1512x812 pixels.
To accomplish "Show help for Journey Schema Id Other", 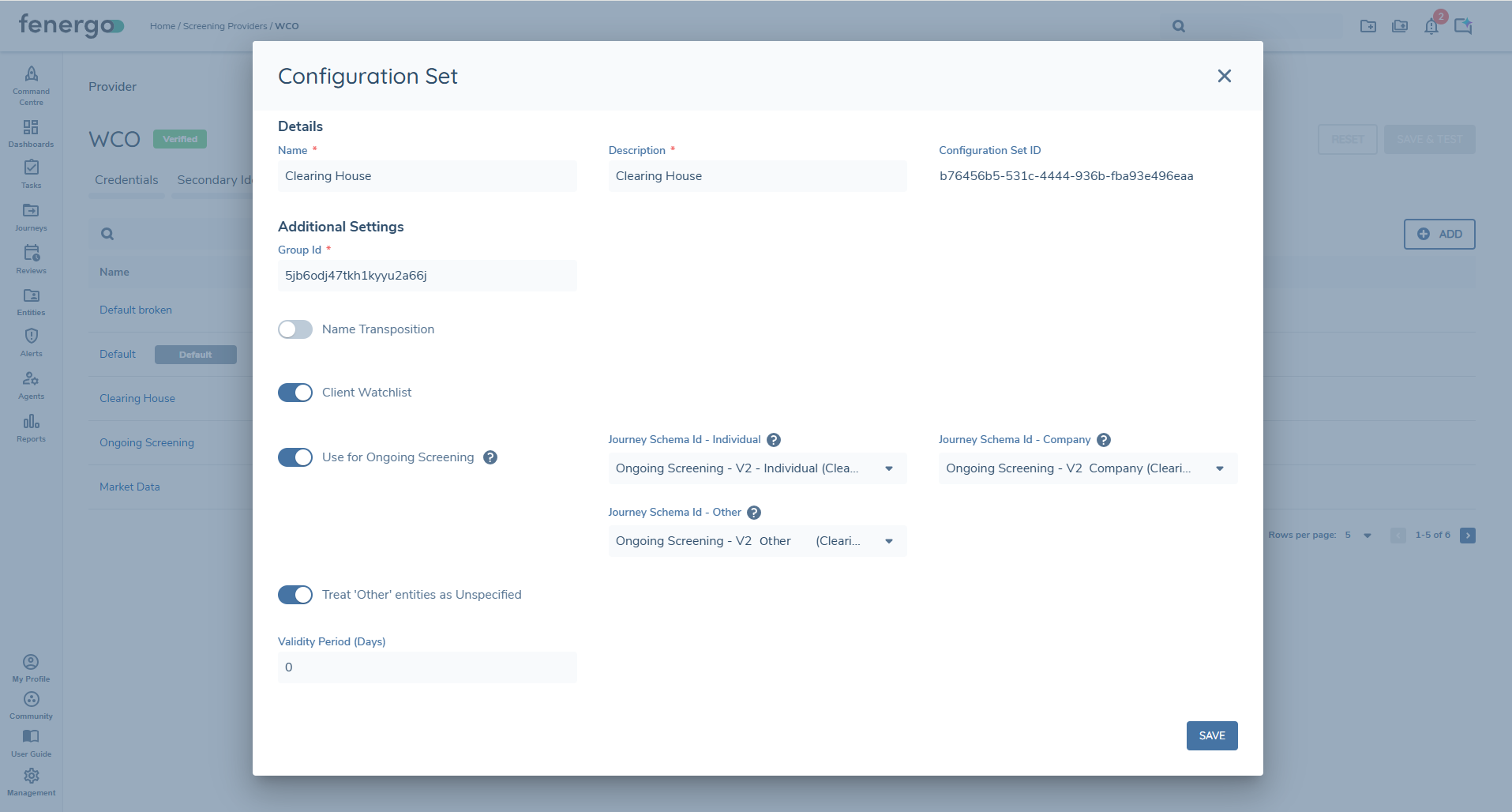I will click(x=754, y=513).
